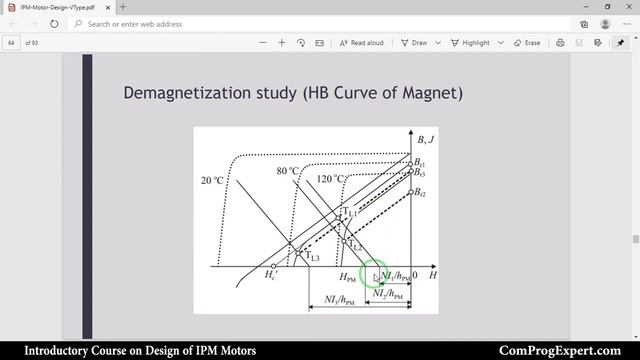The width and height of the screenshot is (640, 360).
Task: Start Read aloud
Action: [x=362, y=43]
